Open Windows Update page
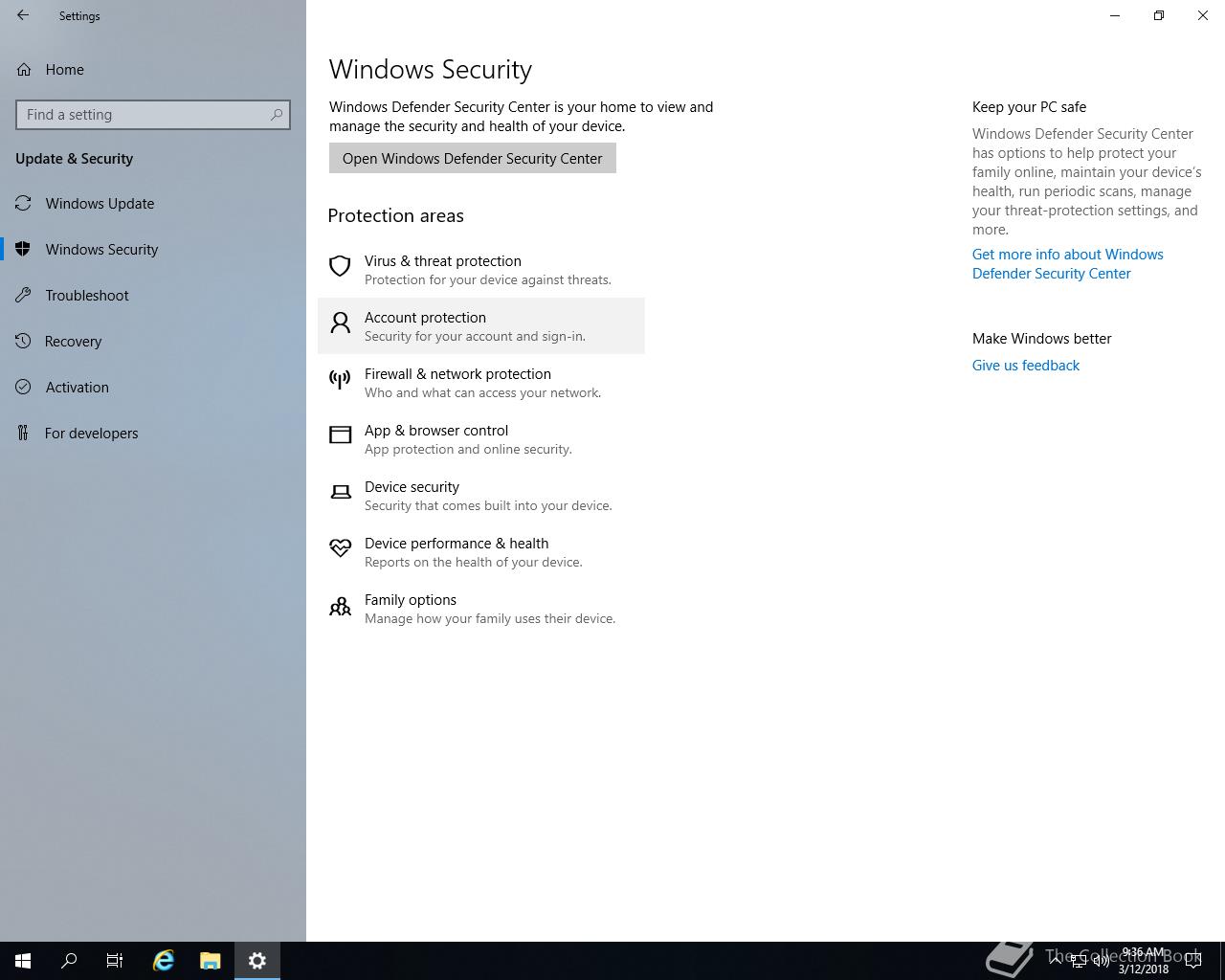Screen dimensions: 1225x980 100,204
